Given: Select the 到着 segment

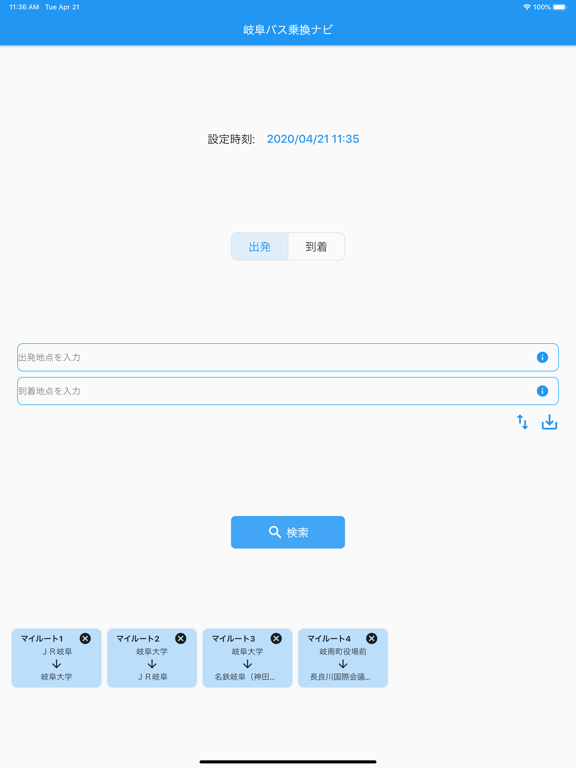Looking at the screenshot, I should 316,246.
